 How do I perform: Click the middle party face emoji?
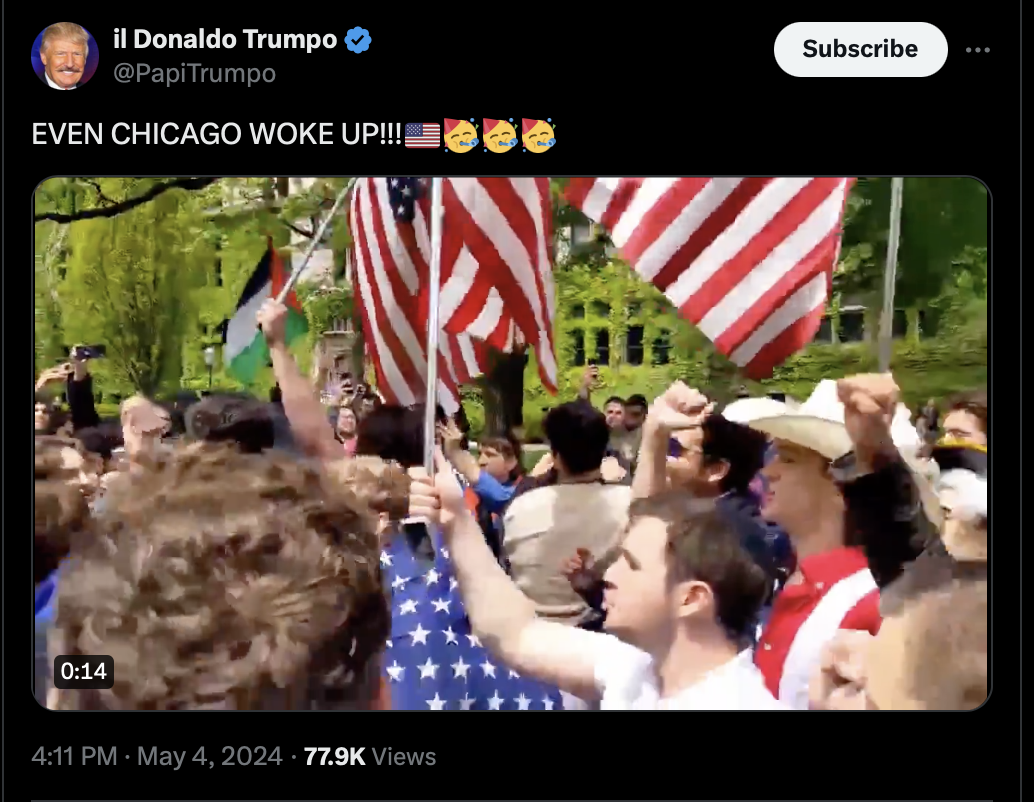click(x=500, y=135)
